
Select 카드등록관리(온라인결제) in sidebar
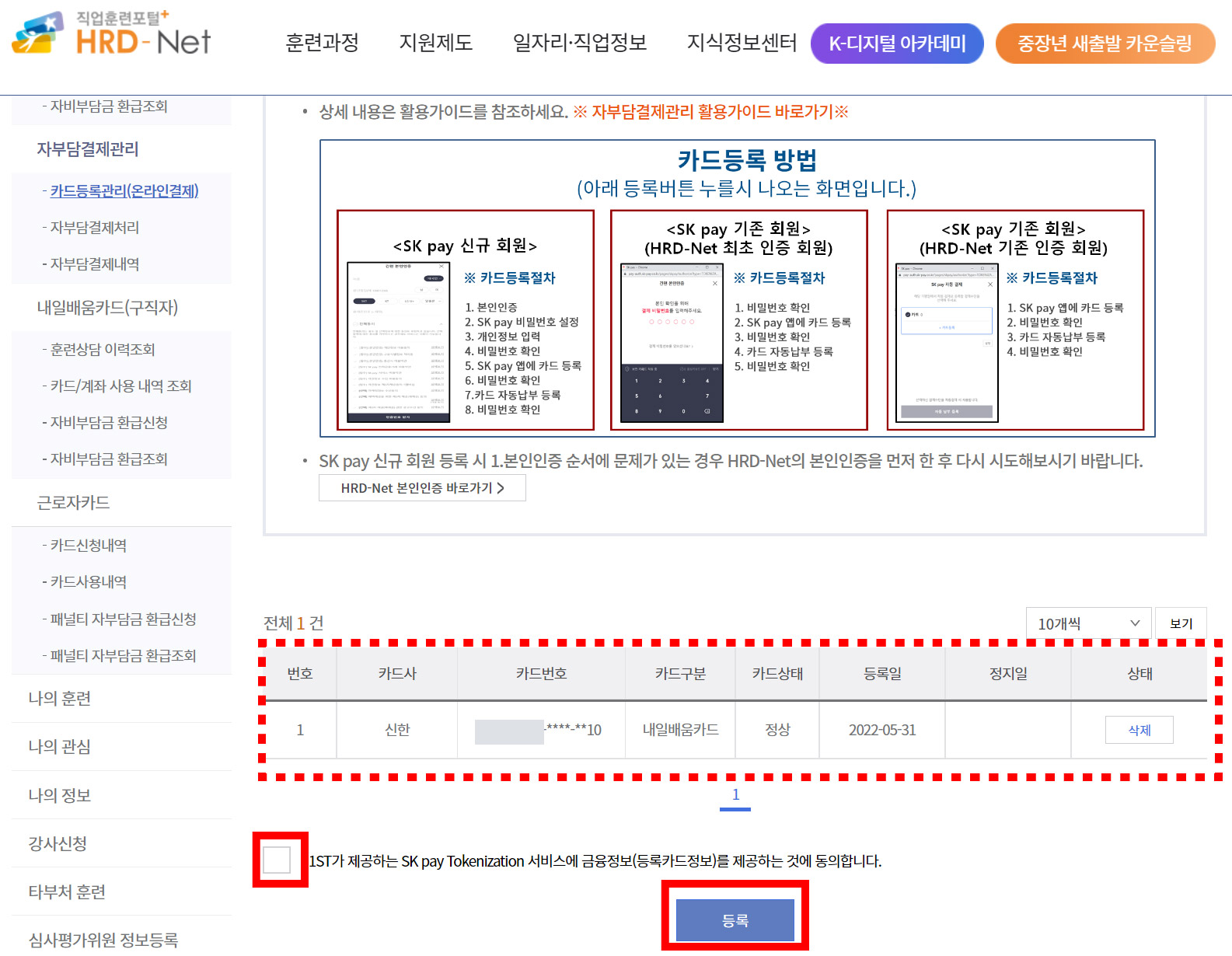point(124,191)
